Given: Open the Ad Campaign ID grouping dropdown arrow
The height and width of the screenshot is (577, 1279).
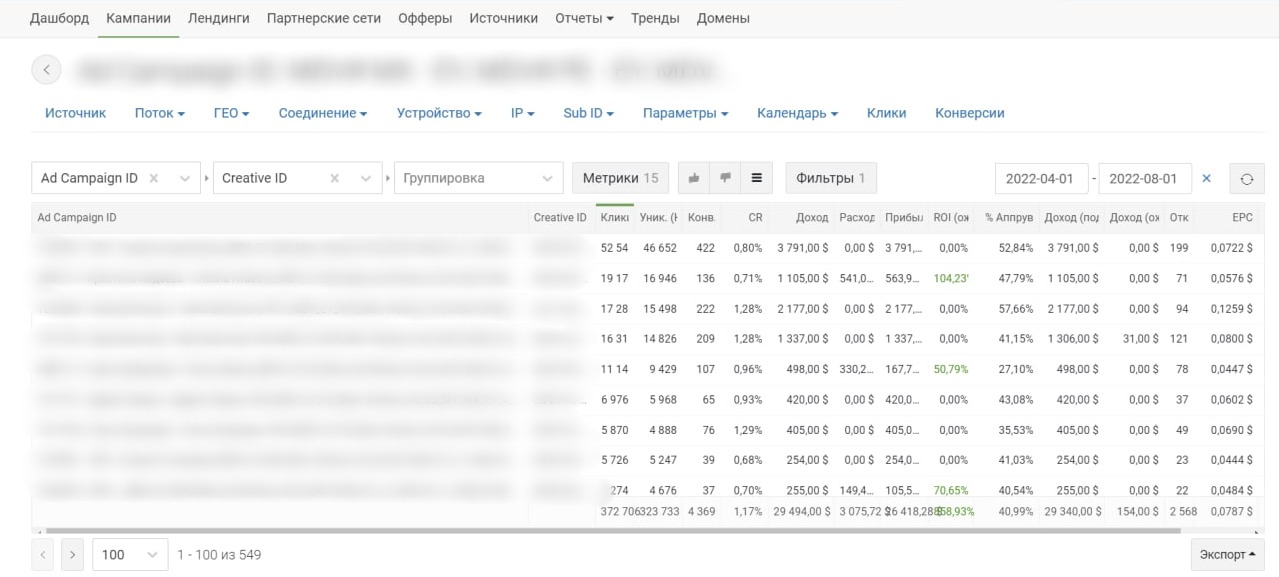Looking at the screenshot, I should tap(185, 178).
